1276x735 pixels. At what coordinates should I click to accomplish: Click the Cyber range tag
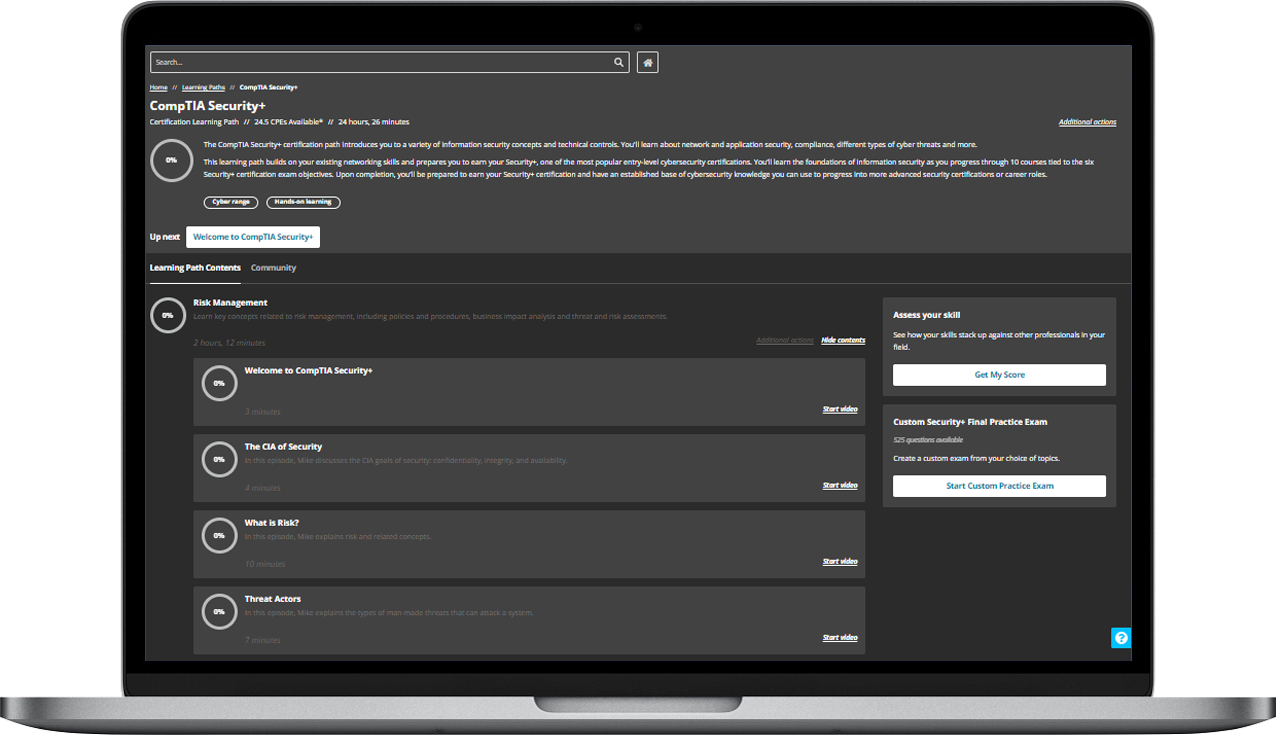coord(231,202)
